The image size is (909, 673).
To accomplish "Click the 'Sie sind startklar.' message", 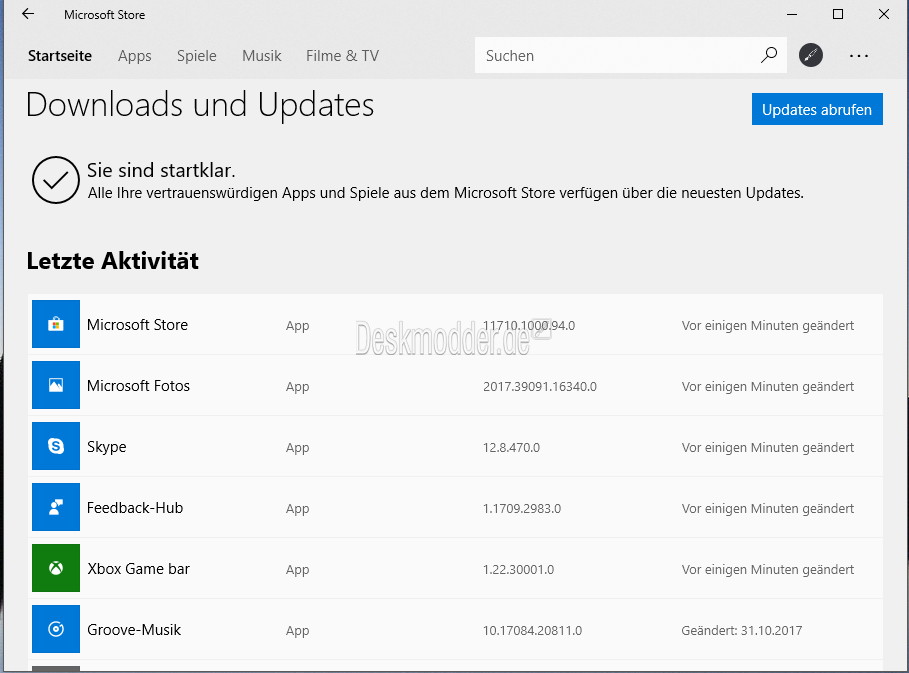I will point(161,170).
